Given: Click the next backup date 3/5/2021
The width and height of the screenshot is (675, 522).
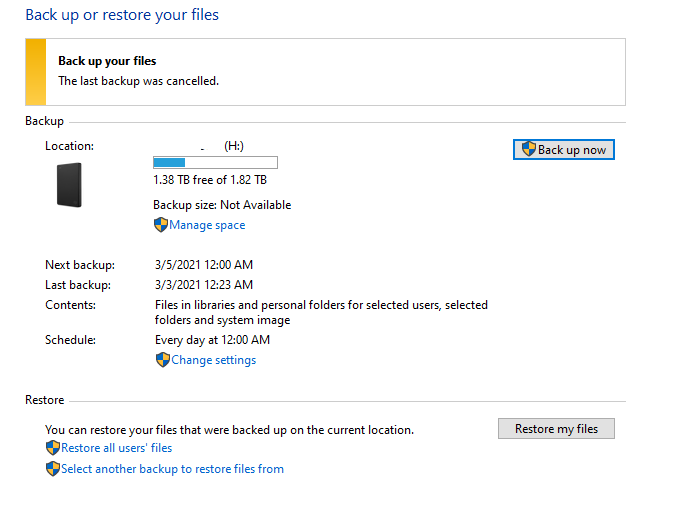Looking at the screenshot, I should [x=203, y=265].
